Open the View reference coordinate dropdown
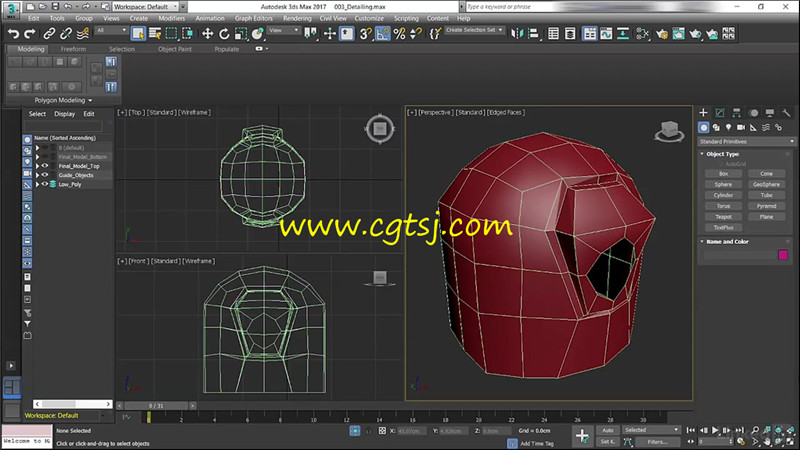Image resolution: width=800 pixels, height=450 pixels. 284,31
